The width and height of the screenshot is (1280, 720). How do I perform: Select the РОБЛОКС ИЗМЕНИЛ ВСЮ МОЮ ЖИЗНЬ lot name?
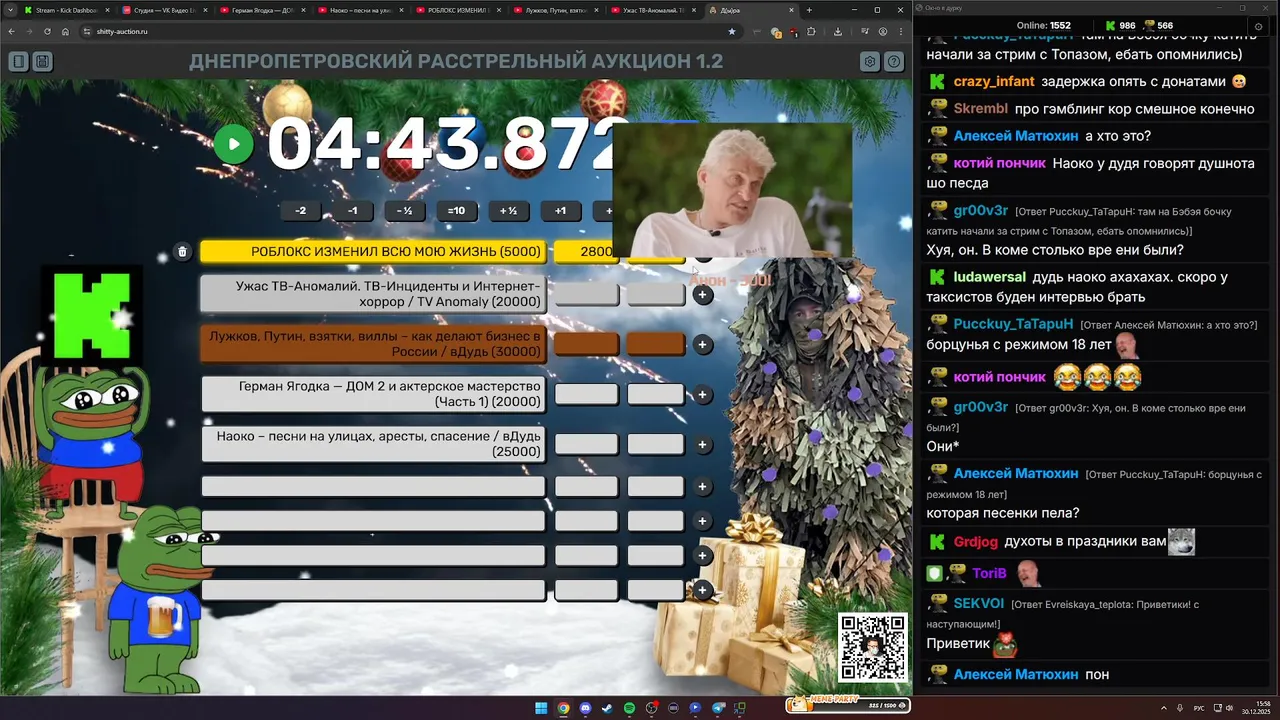tap(373, 252)
